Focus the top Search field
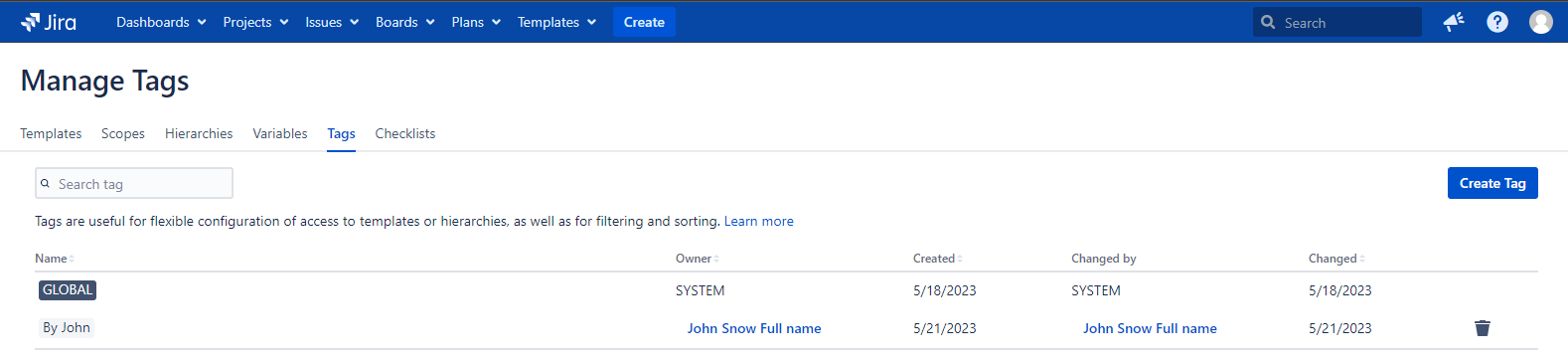This screenshot has height=362, width=1568. [1337, 22]
